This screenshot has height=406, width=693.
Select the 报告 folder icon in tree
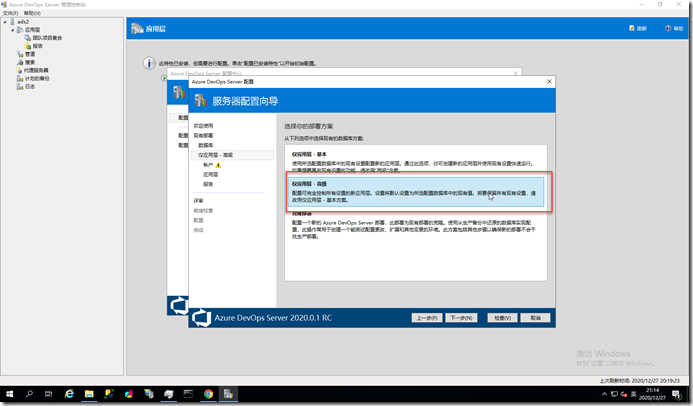tap(28, 46)
